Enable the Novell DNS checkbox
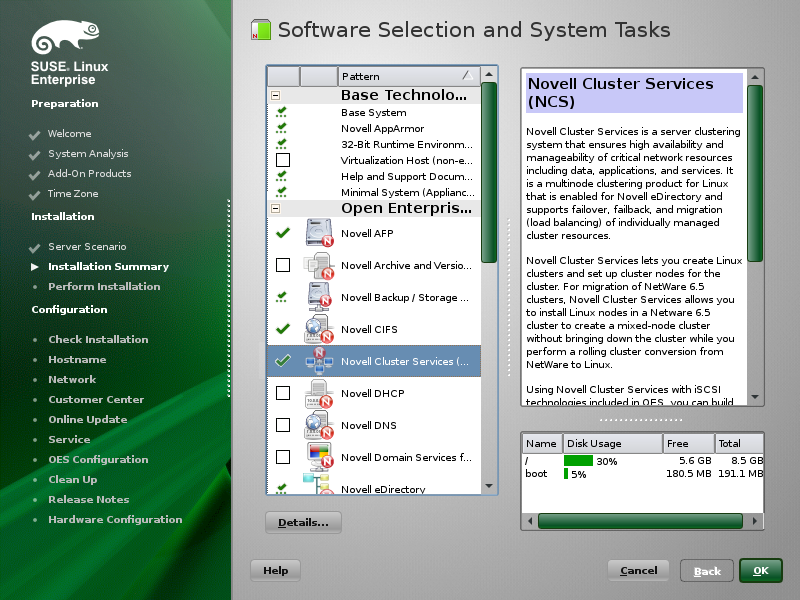 point(283,425)
